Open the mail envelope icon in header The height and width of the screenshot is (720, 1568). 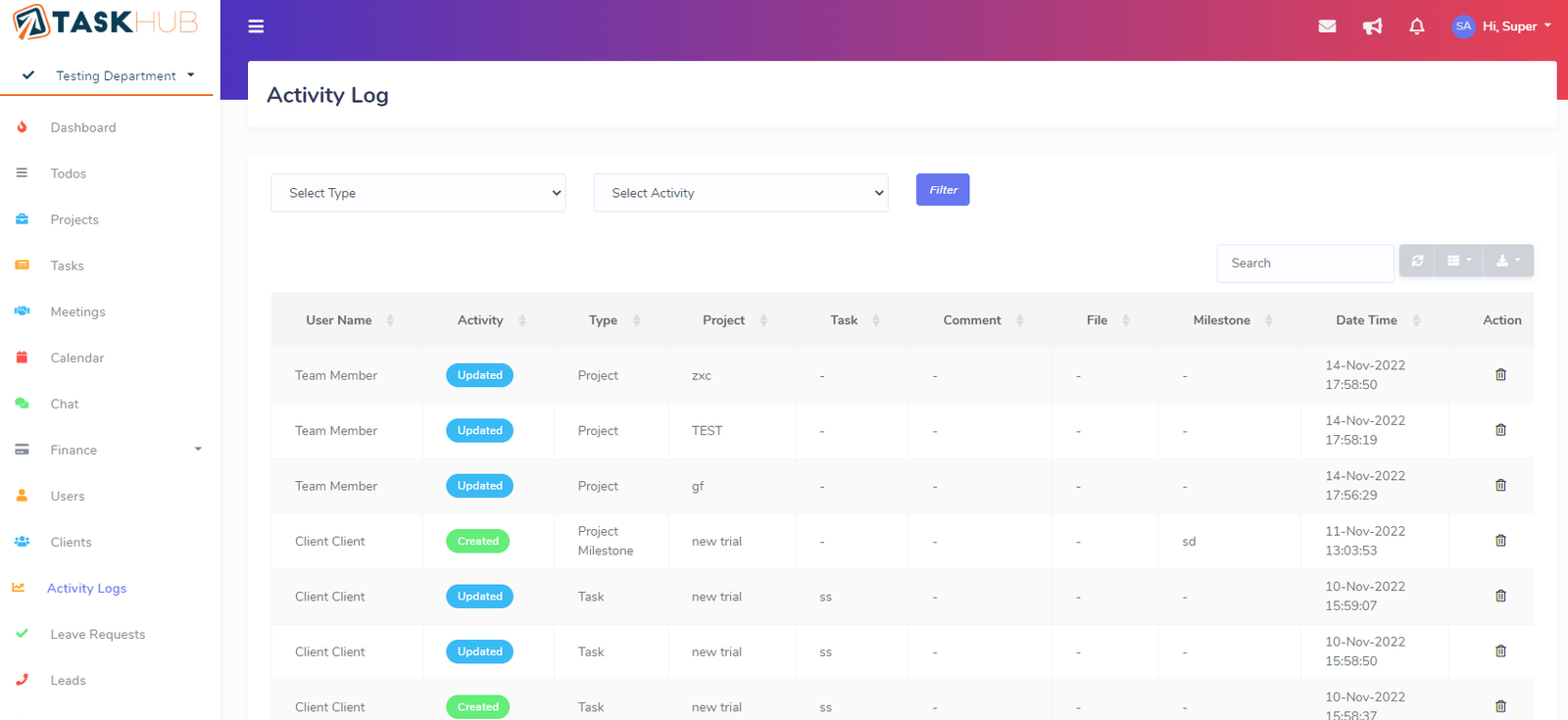[x=1327, y=26]
